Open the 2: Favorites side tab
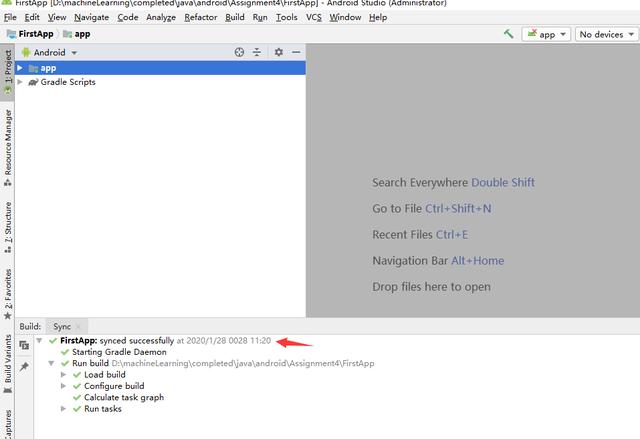The image size is (640, 439). point(7,294)
